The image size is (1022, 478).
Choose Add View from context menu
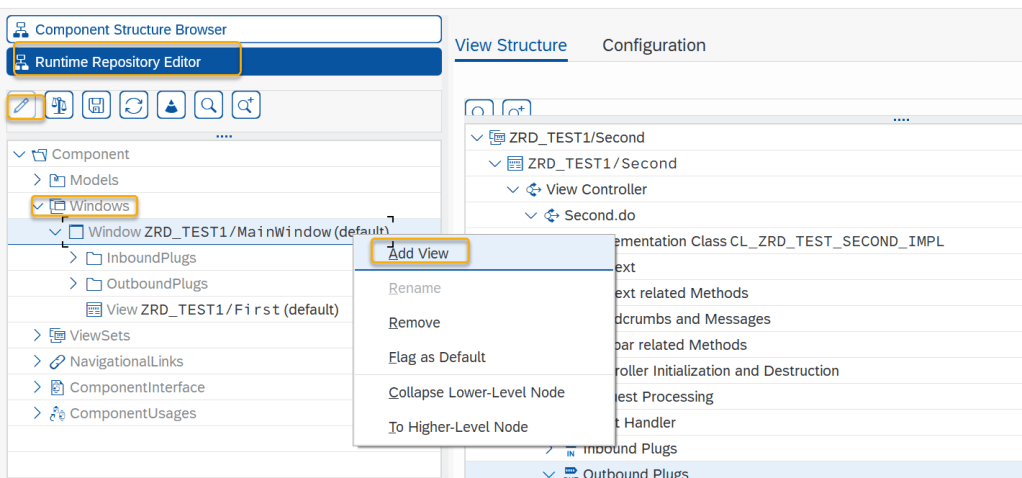coord(418,253)
